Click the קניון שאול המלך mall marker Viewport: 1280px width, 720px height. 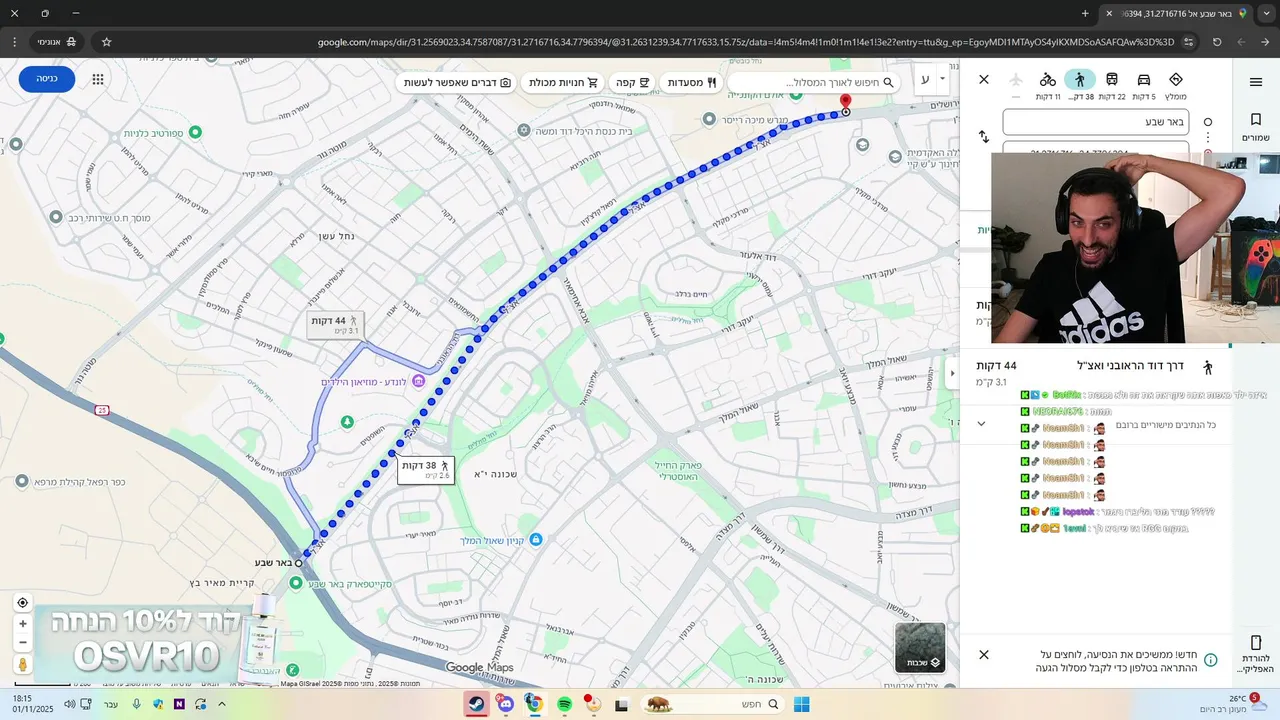pos(536,540)
